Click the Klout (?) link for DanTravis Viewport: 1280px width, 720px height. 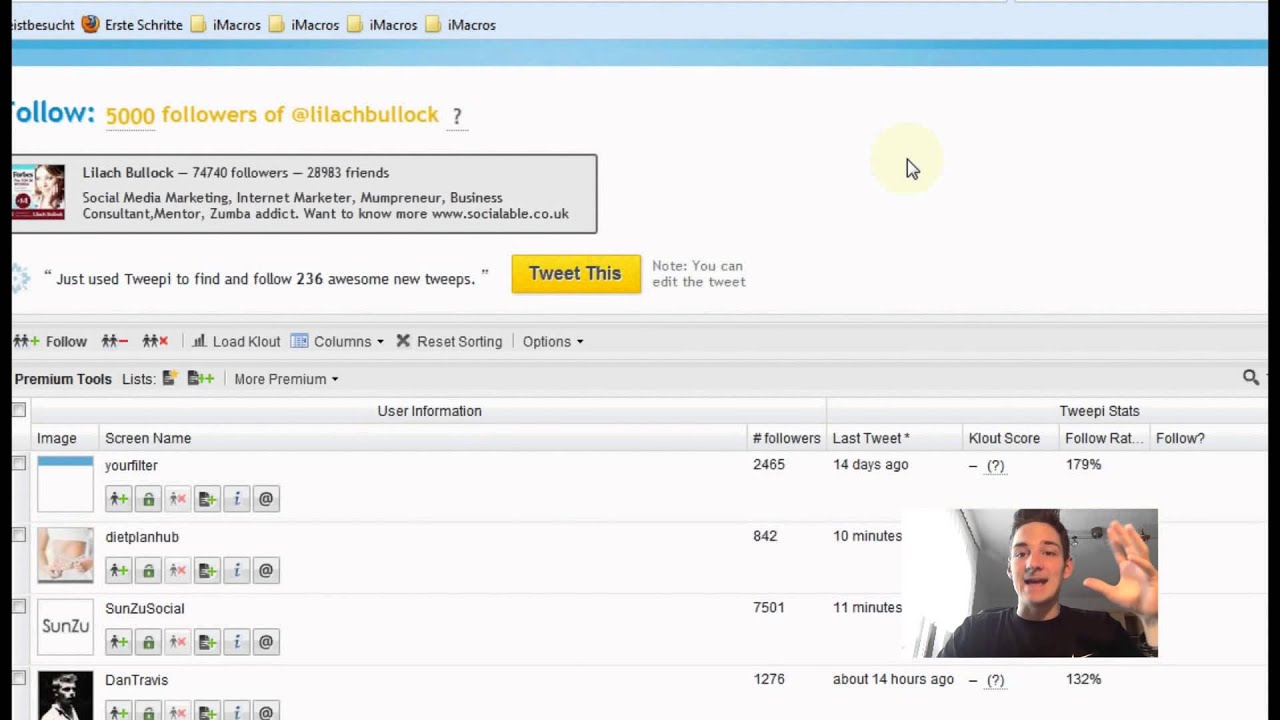(x=995, y=680)
